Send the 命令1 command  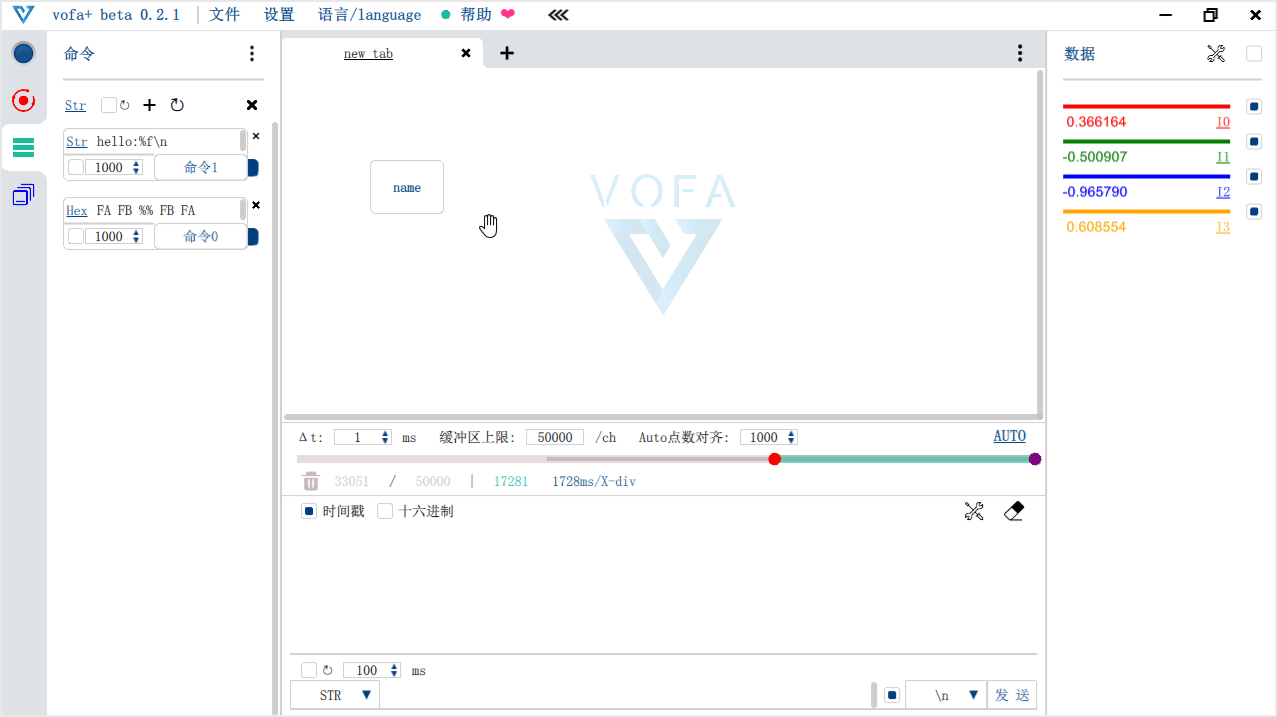pyautogui.click(x=200, y=167)
